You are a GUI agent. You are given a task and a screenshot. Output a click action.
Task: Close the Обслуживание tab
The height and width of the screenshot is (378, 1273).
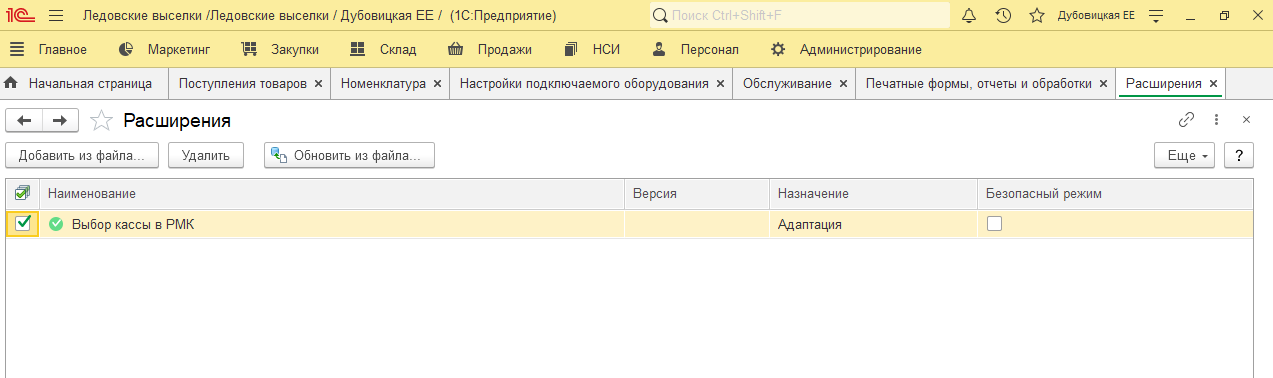[x=843, y=84]
